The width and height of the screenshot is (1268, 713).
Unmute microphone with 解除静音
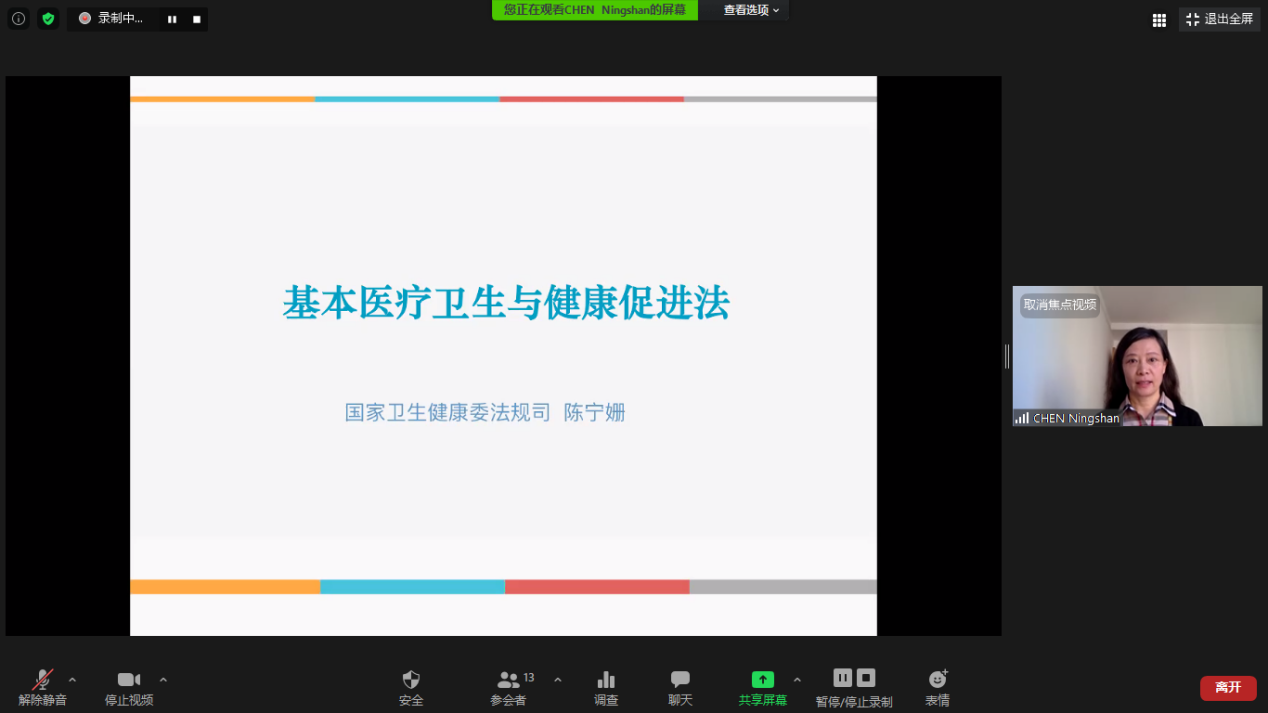coord(42,687)
